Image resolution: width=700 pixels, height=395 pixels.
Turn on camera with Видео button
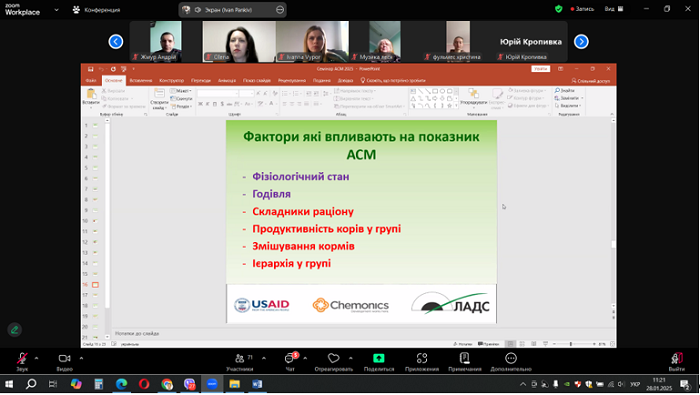click(64, 358)
